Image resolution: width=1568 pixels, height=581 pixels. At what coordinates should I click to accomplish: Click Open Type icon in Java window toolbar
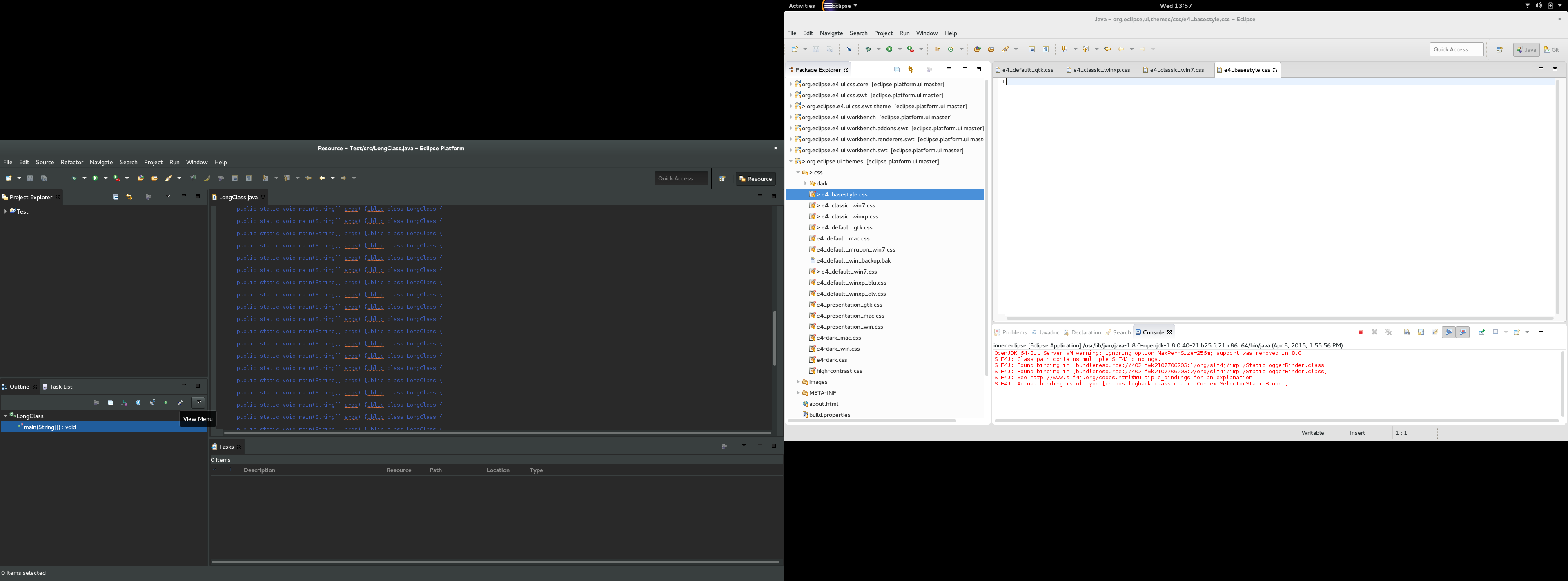[978, 49]
